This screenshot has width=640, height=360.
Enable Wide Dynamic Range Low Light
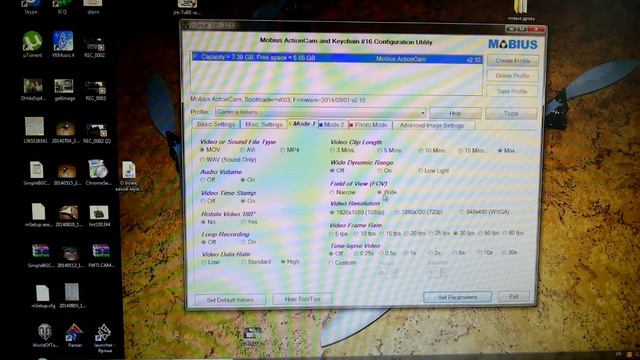(433, 171)
